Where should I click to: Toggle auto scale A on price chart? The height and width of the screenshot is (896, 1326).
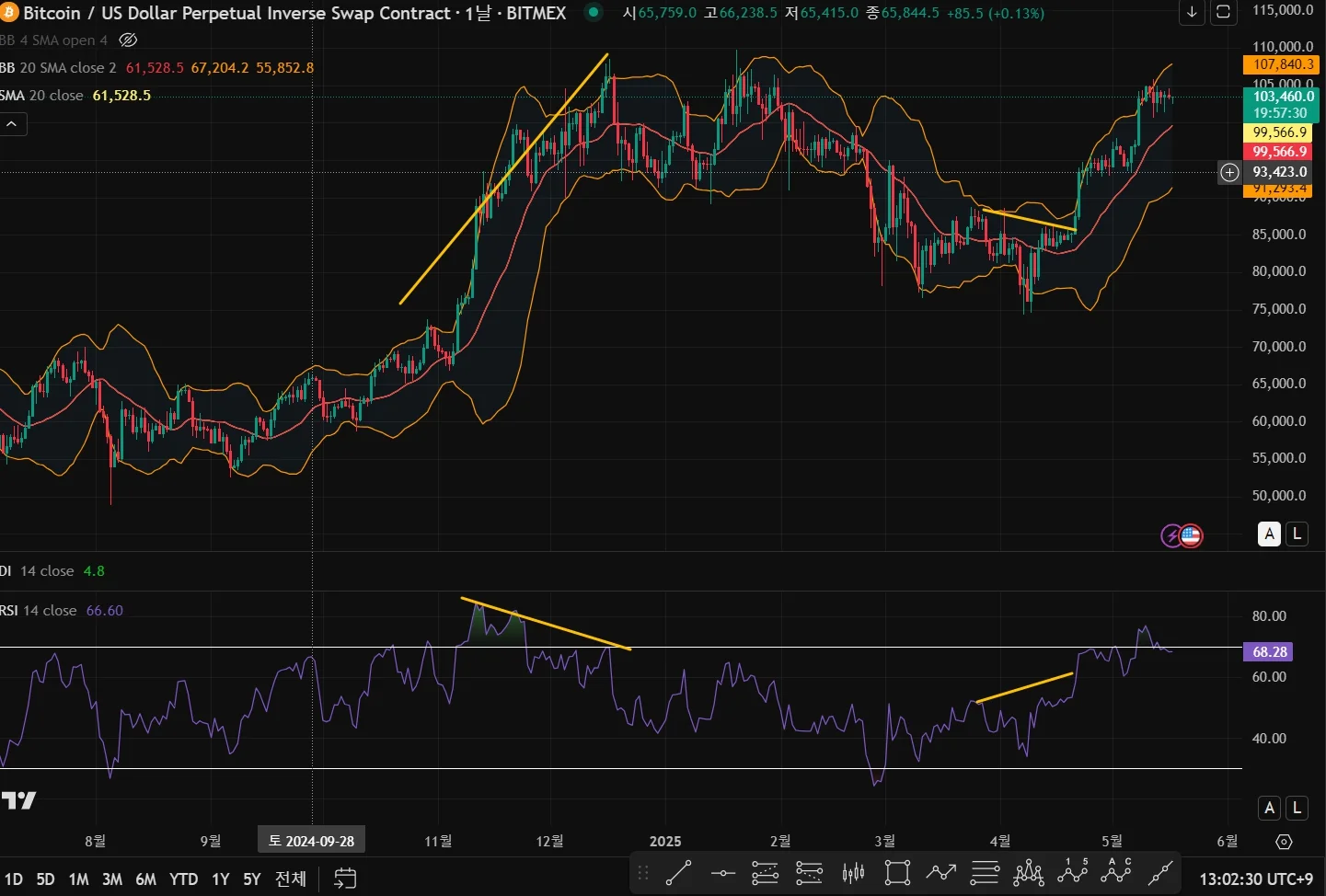(x=1269, y=534)
